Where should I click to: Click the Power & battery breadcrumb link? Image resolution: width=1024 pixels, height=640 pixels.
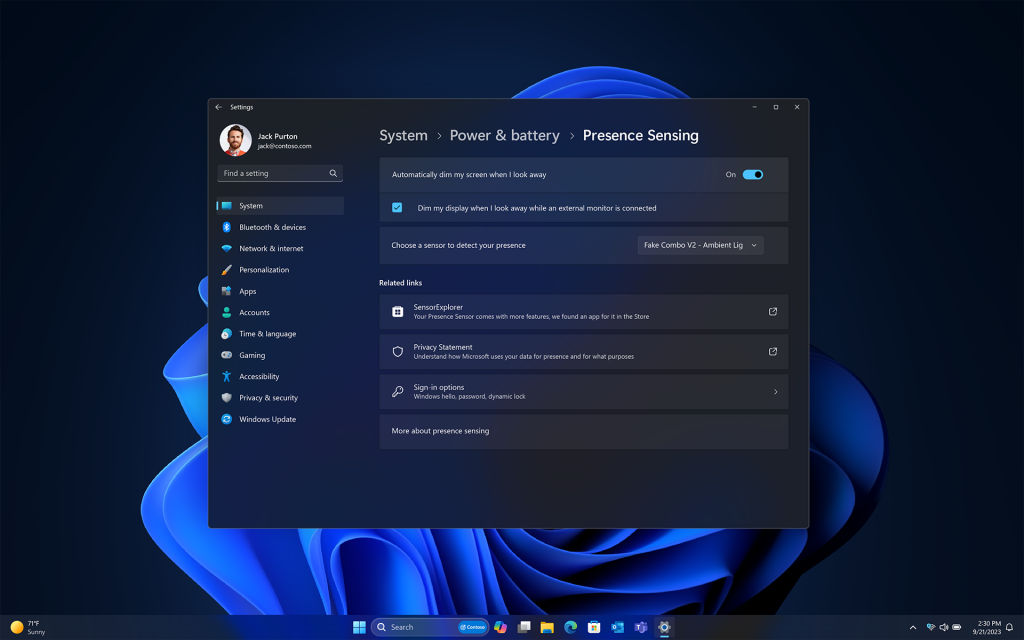pyautogui.click(x=505, y=135)
